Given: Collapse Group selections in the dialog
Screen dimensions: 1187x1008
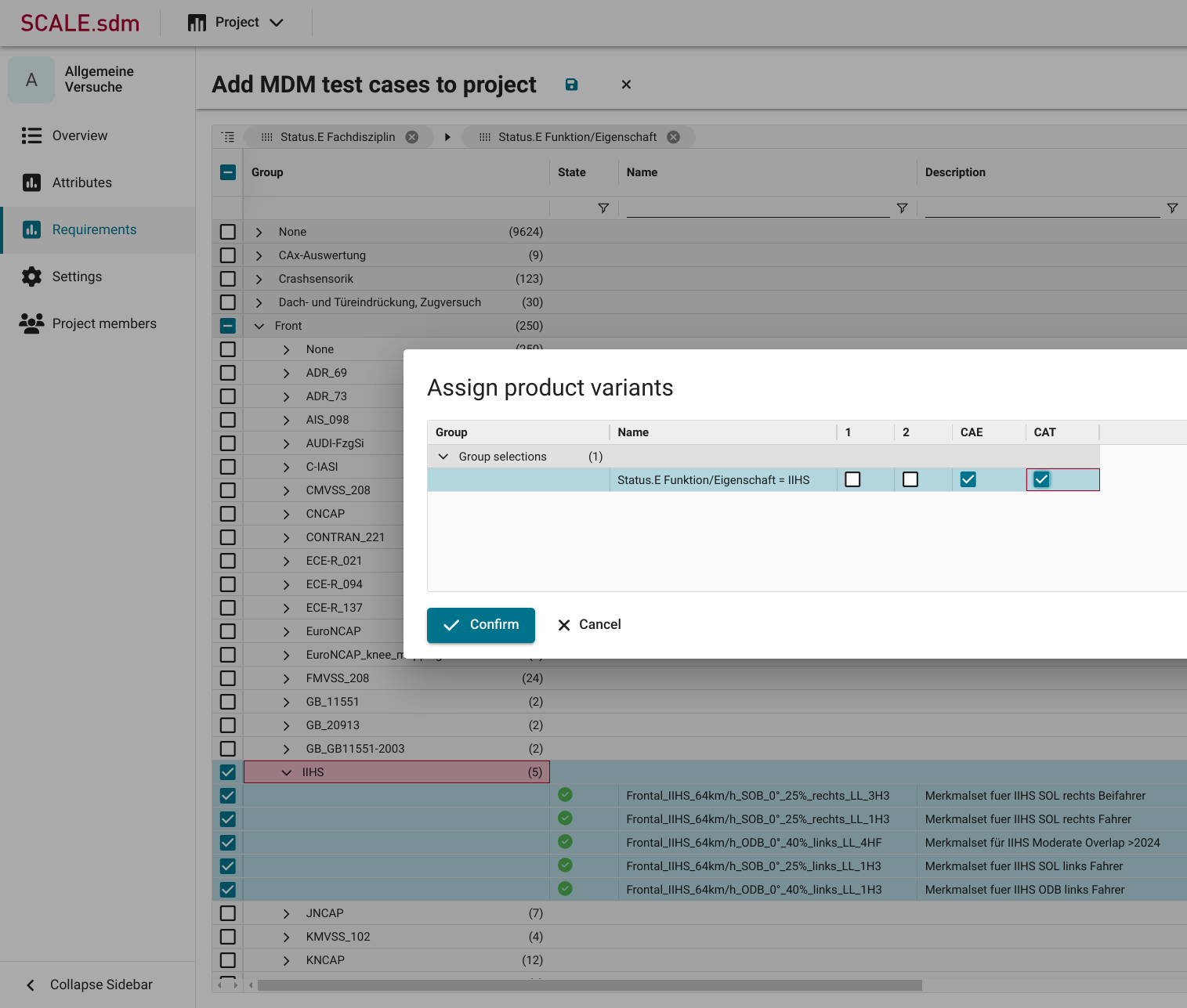Looking at the screenshot, I should click(x=443, y=457).
